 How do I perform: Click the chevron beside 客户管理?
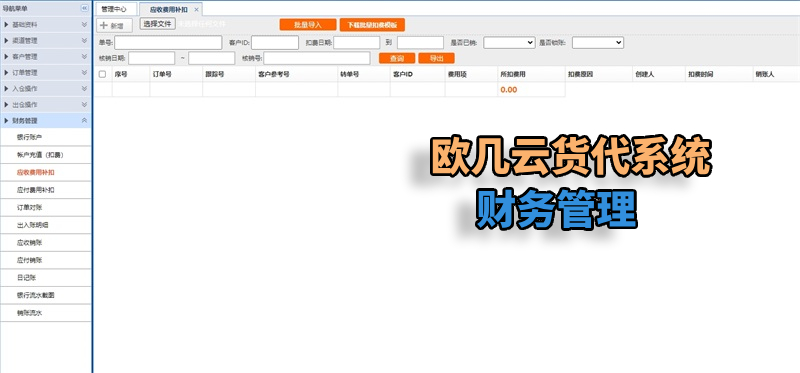(84, 57)
